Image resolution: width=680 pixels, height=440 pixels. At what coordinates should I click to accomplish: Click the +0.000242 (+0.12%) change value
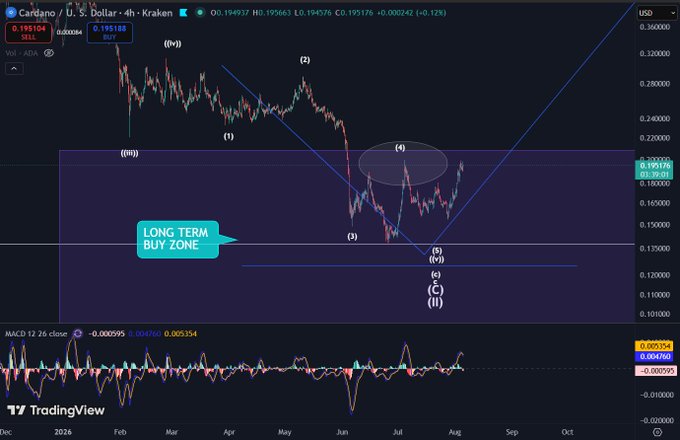[x=412, y=13]
